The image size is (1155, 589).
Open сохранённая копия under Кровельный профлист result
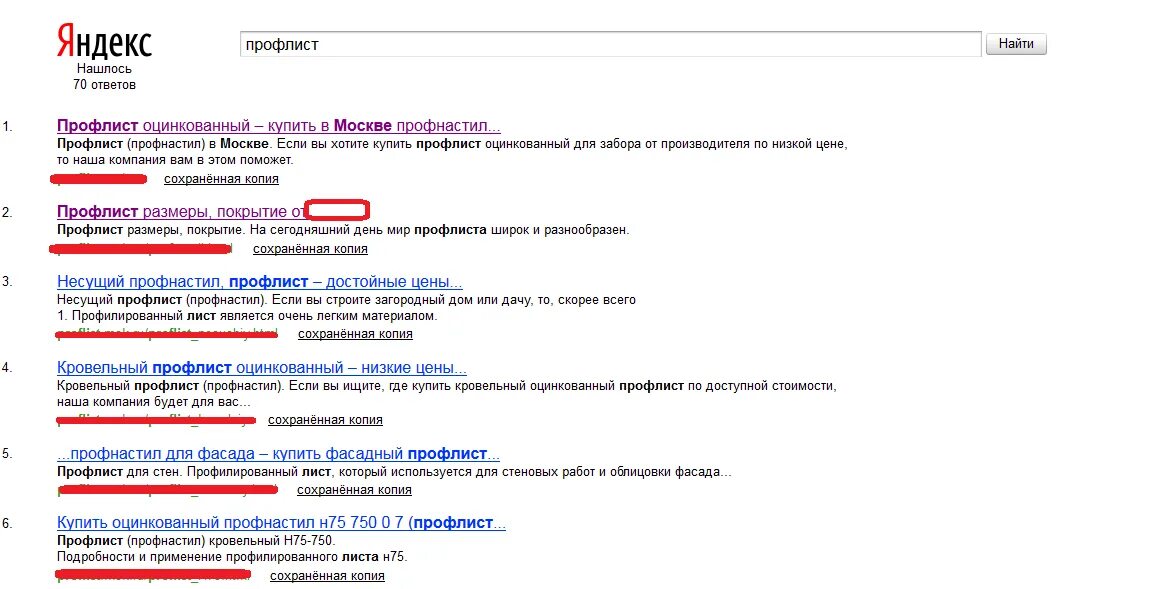tap(325, 420)
